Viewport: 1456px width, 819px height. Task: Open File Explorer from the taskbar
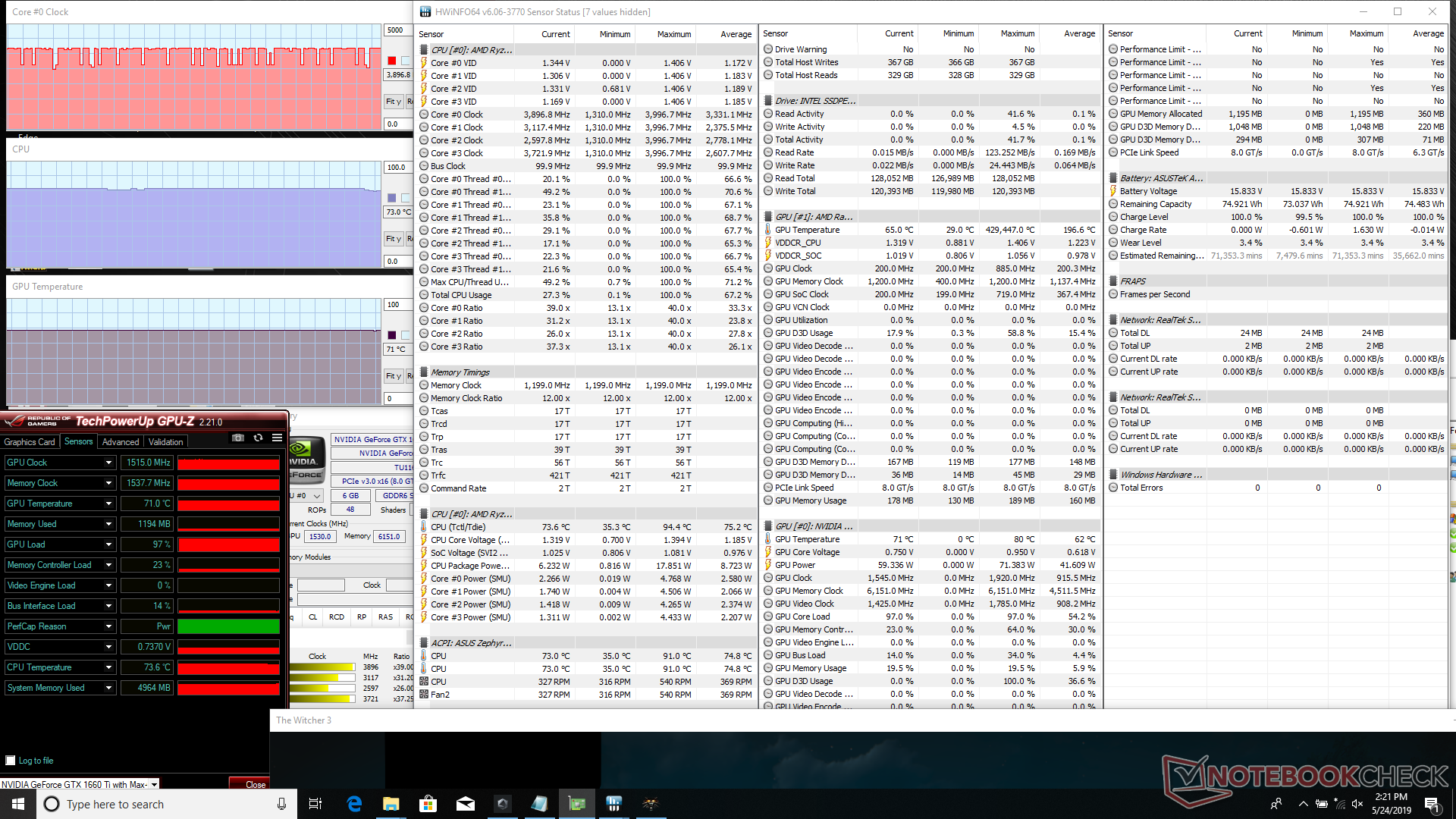pos(391,804)
